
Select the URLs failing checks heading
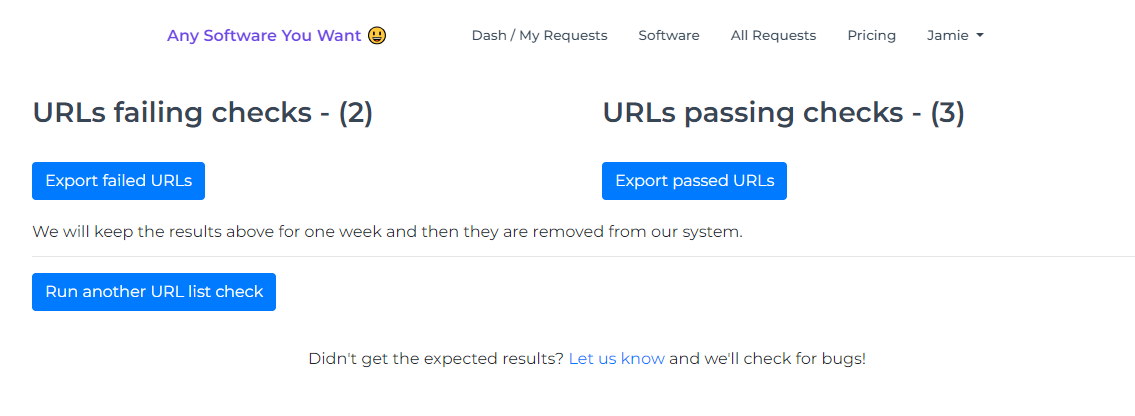tap(203, 113)
